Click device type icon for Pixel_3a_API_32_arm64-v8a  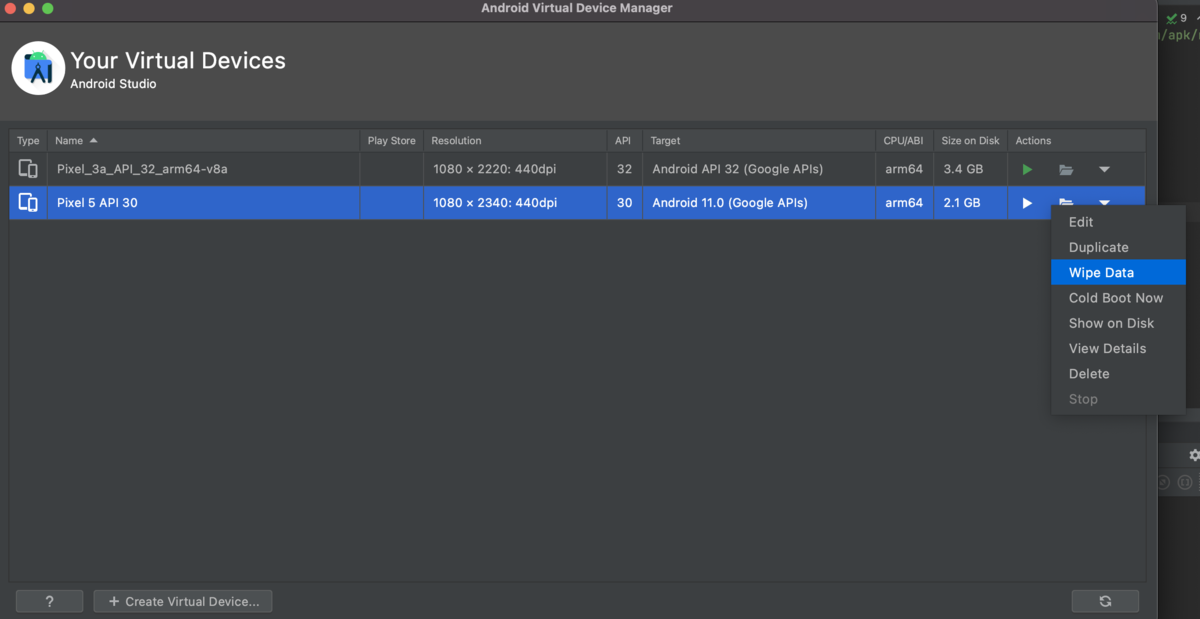(x=28, y=169)
